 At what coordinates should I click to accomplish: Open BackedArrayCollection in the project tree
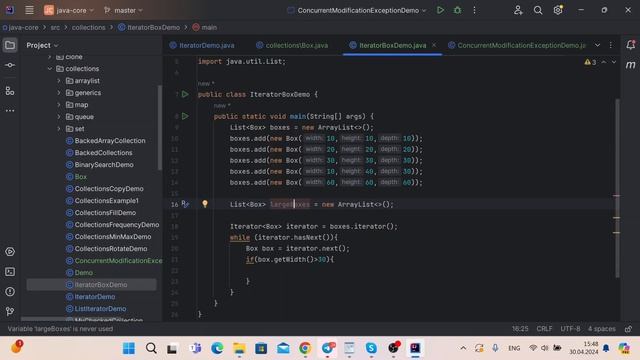pyautogui.click(x=105, y=141)
